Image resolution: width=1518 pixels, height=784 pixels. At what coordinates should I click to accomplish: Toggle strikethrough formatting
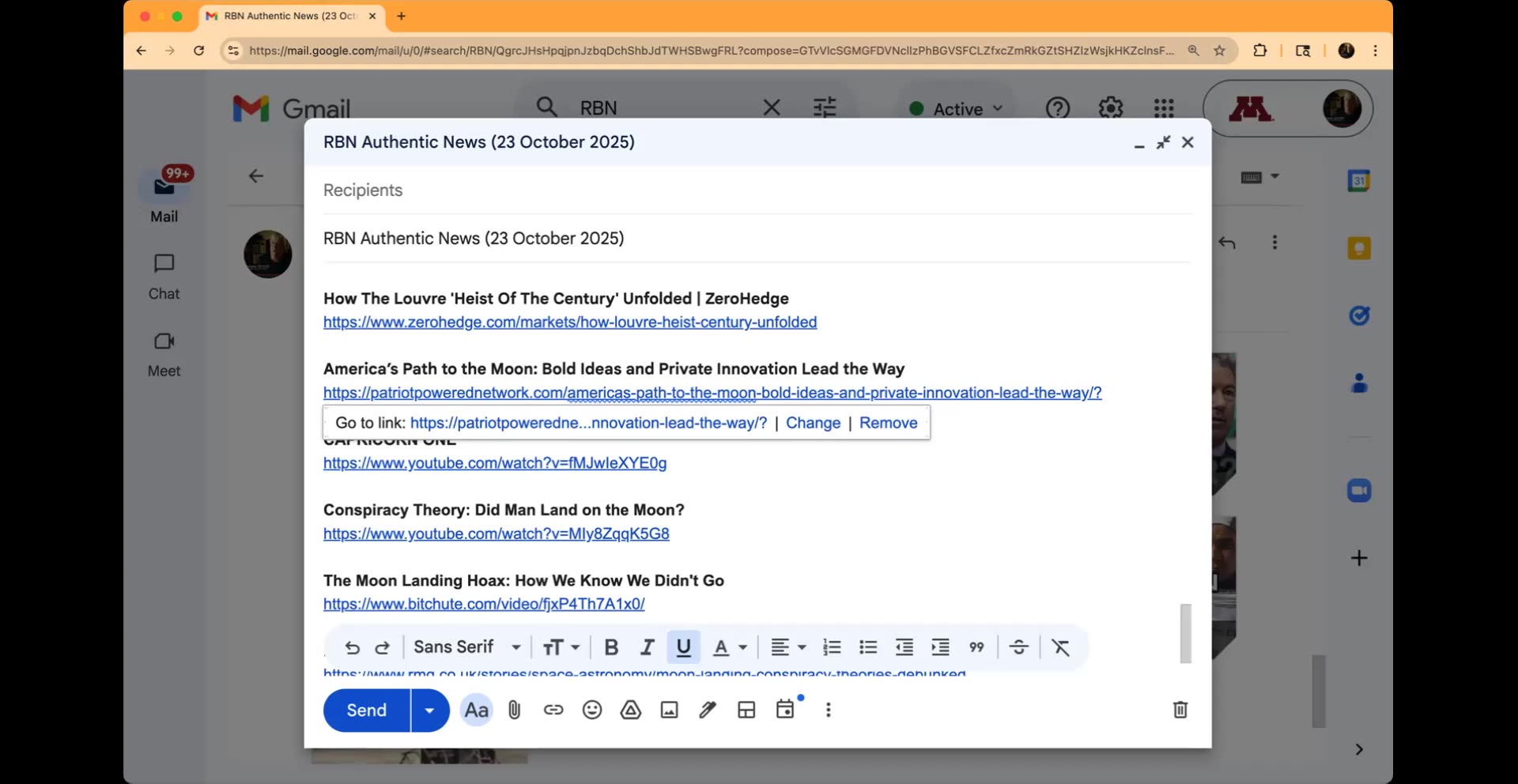tap(1019, 648)
